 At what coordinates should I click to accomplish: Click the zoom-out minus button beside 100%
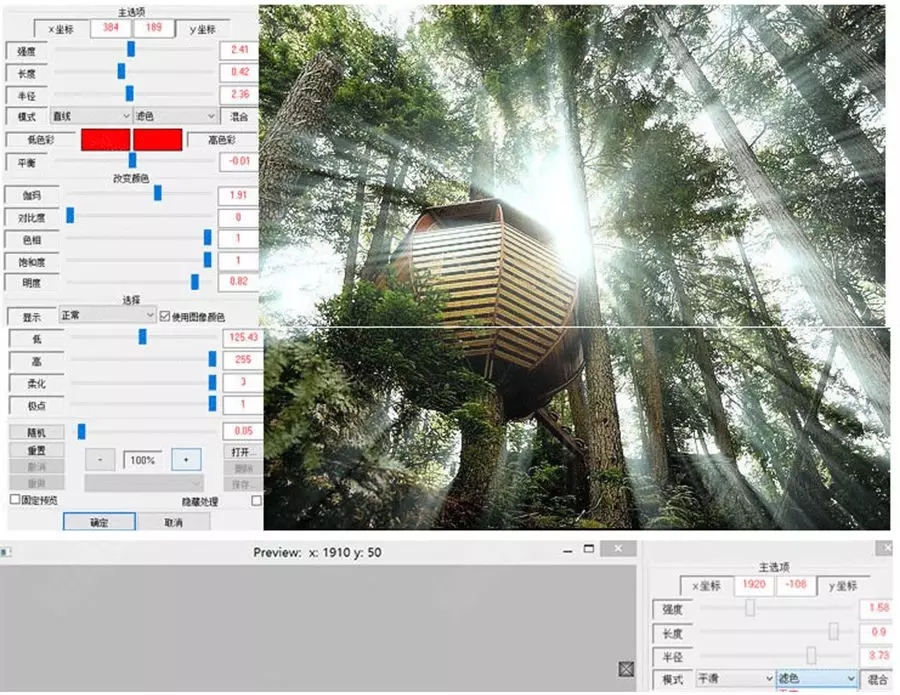click(x=100, y=460)
